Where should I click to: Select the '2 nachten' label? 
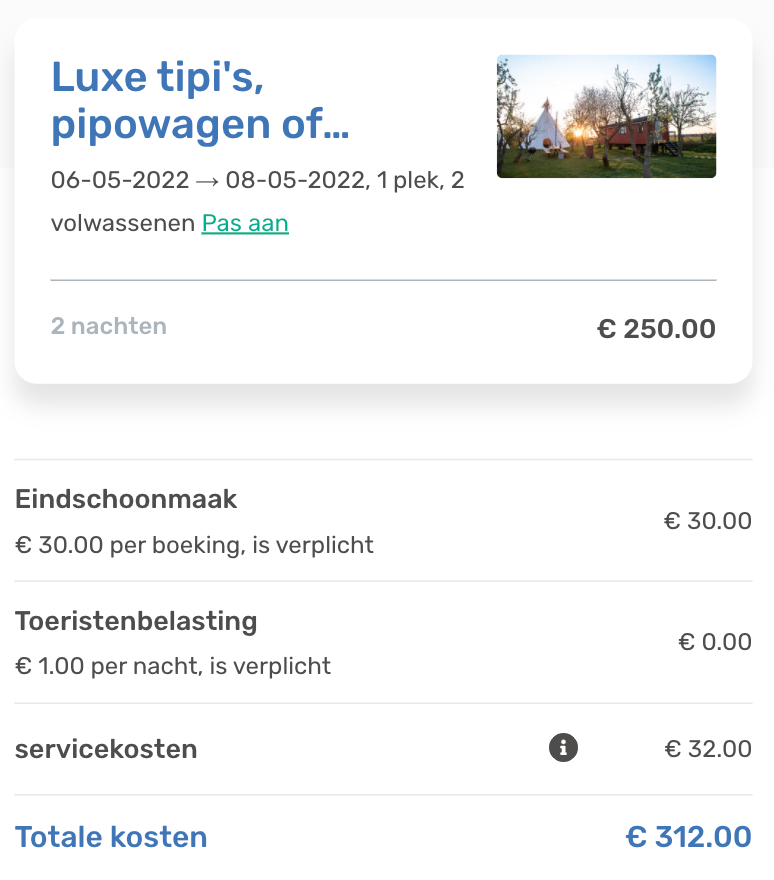109,326
